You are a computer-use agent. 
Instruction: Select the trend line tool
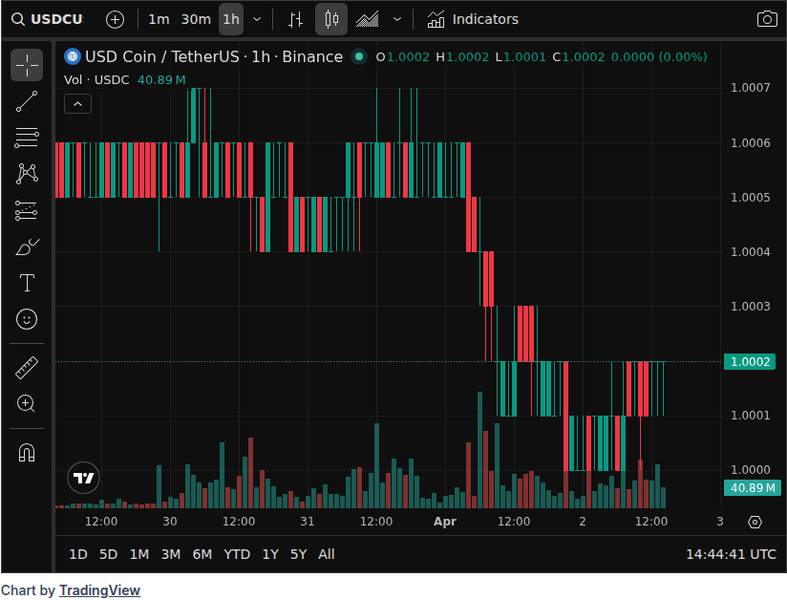click(x=27, y=101)
